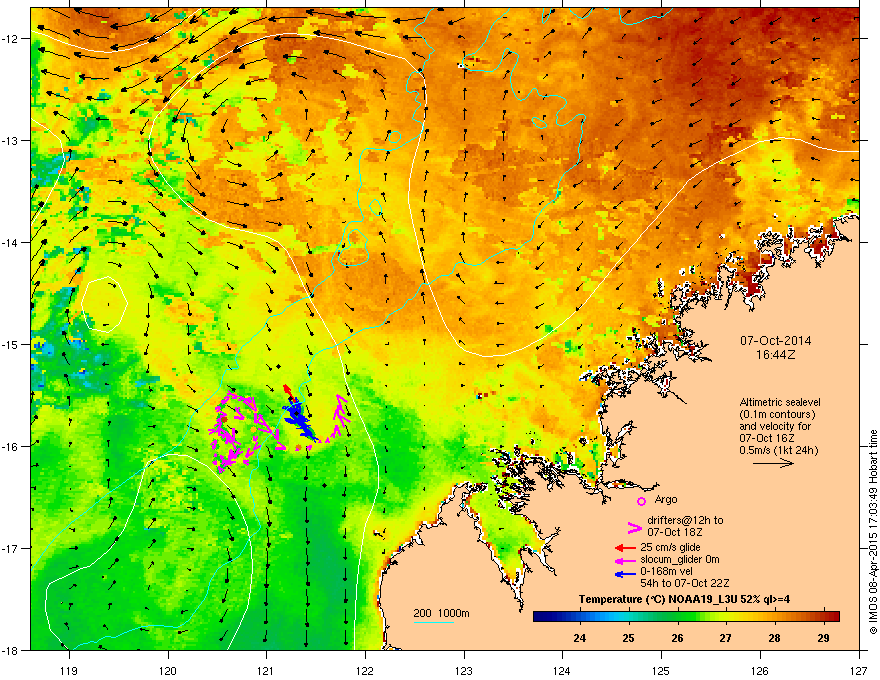This screenshot has width=880, height=680.
Task: Click longitude axis label 121
Action: [266, 670]
